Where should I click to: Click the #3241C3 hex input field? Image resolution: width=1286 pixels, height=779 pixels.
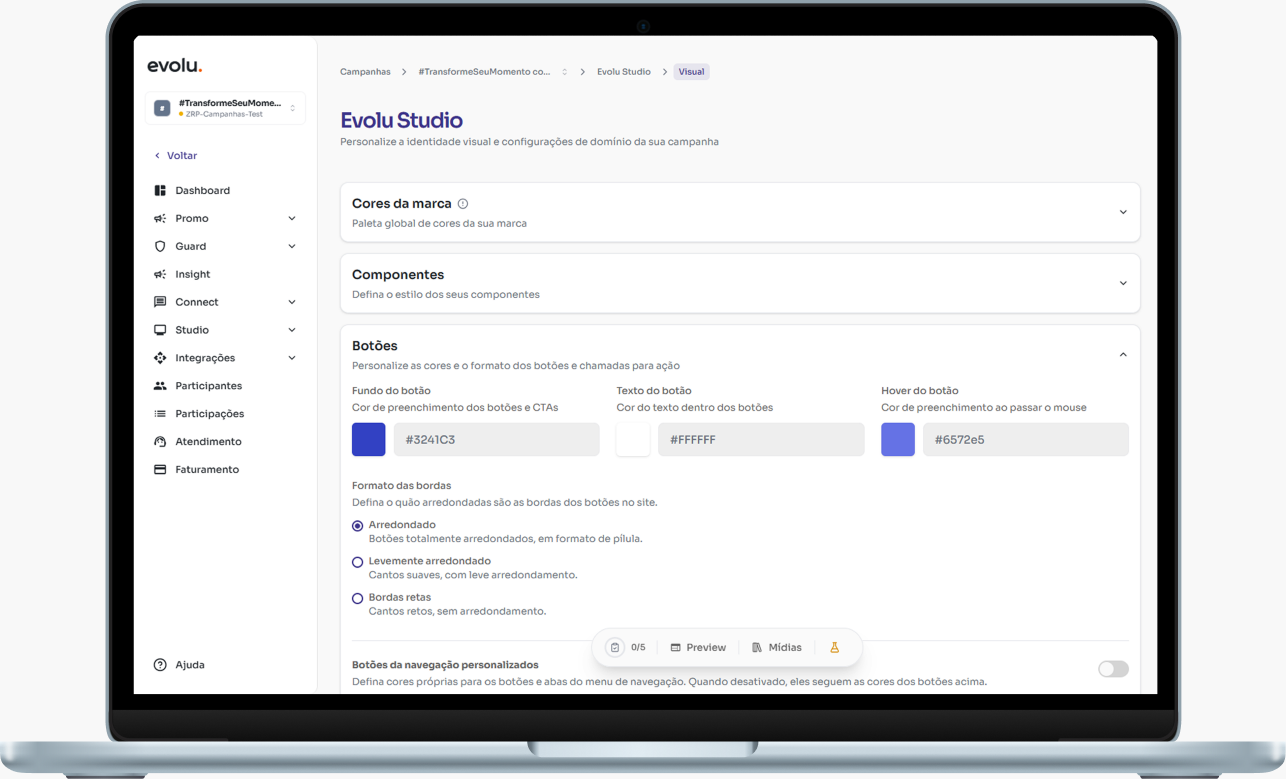(x=497, y=440)
